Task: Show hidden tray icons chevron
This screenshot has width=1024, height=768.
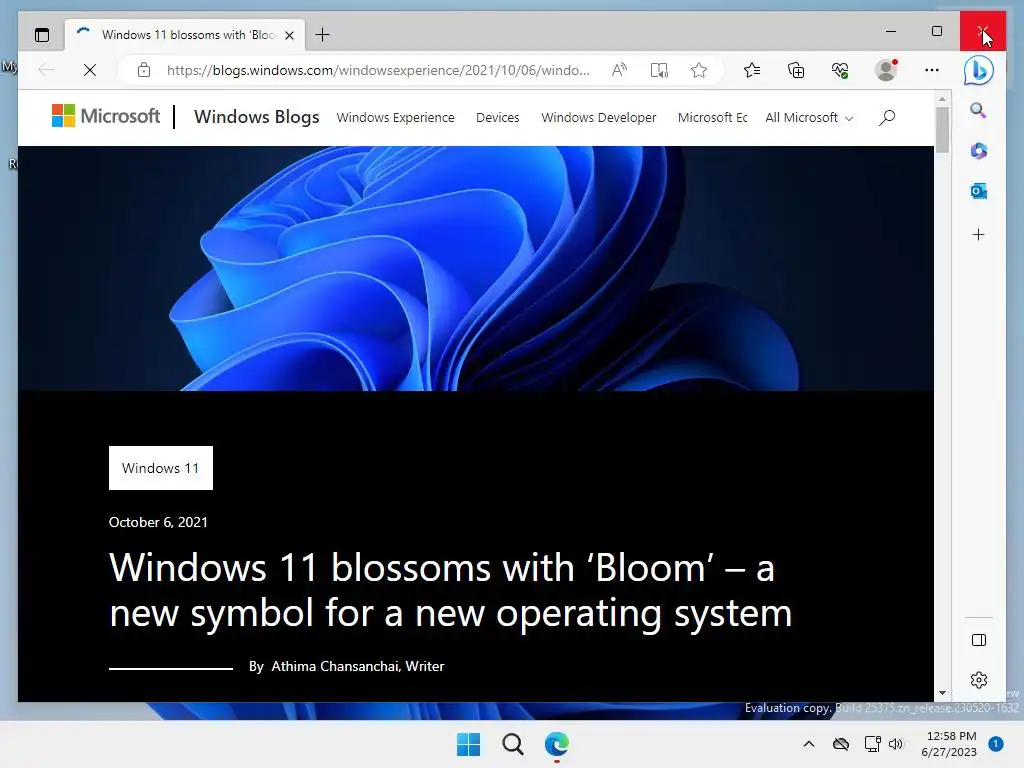Action: pyautogui.click(x=808, y=744)
